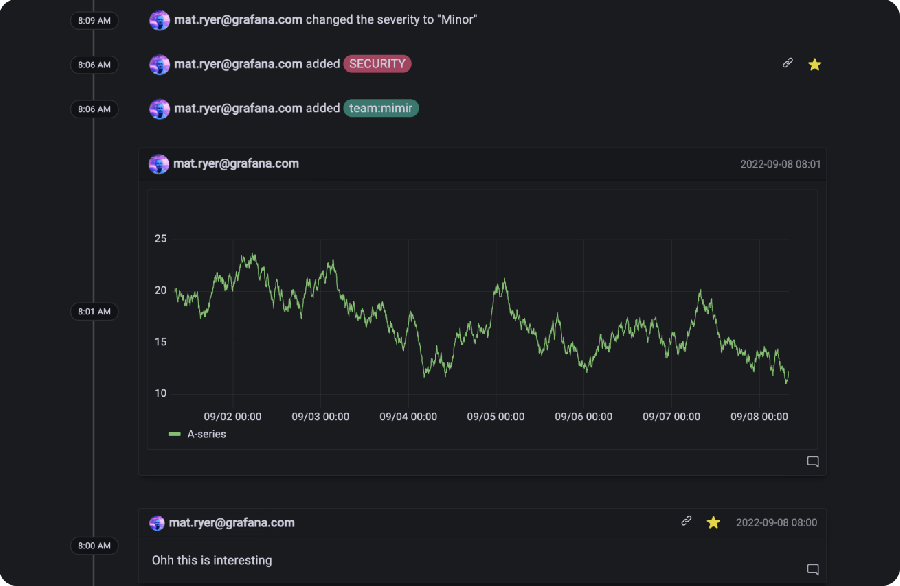Jump to the 8:01 AM timeline marker
900x586 pixels.
(94, 311)
